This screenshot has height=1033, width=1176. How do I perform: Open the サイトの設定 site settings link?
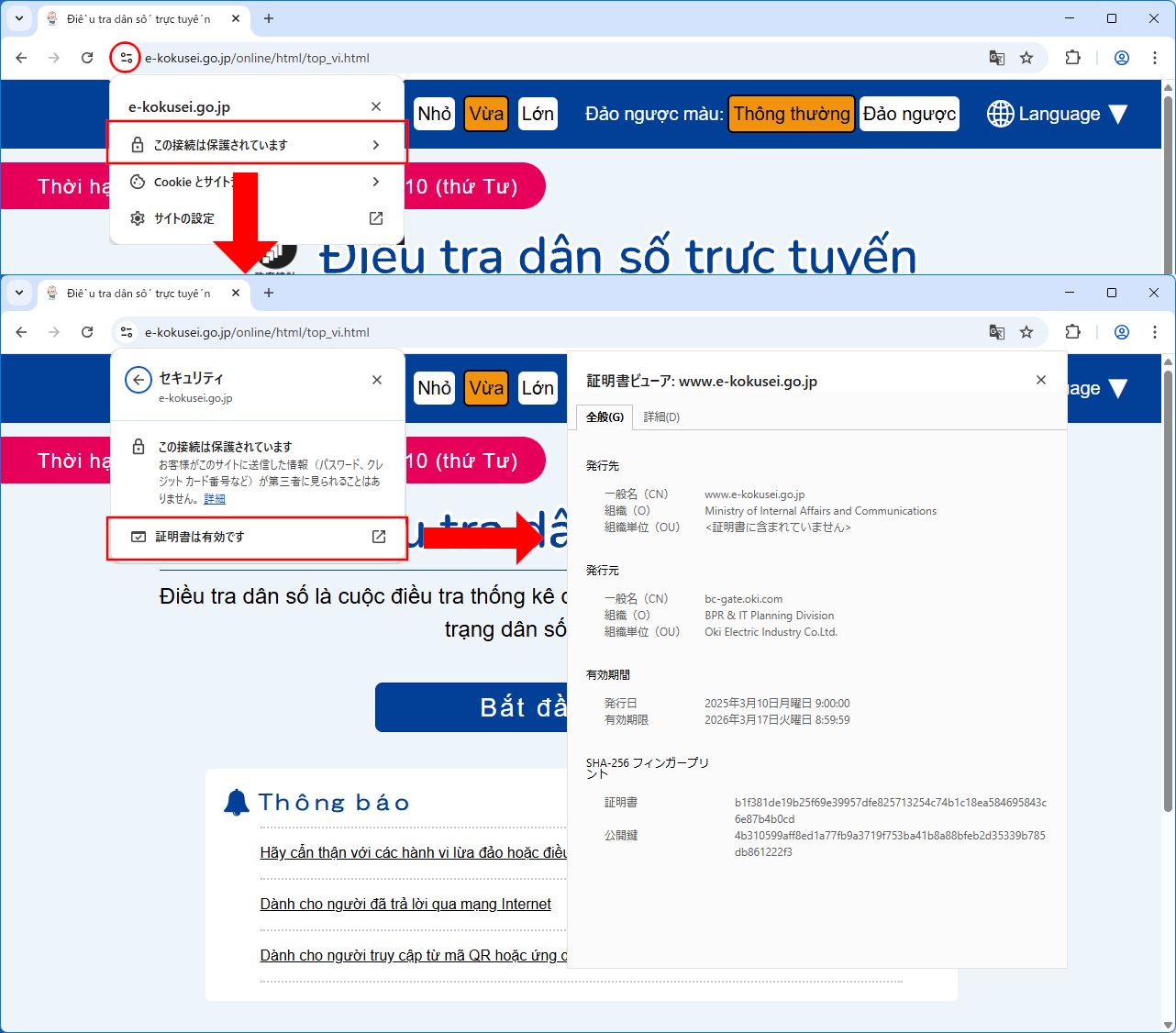click(x=257, y=218)
